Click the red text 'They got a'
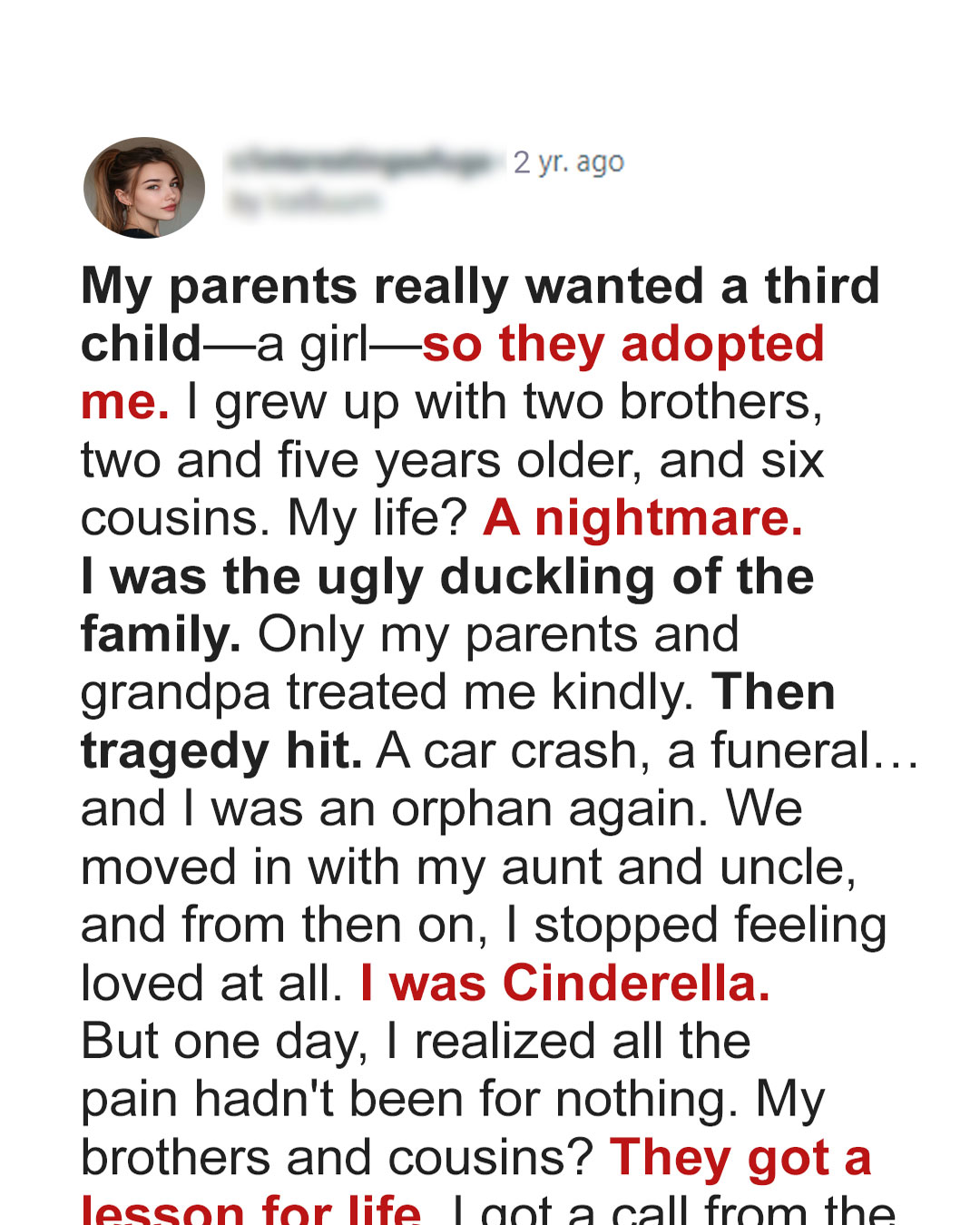The height and width of the screenshot is (1225, 980). 740,1158
